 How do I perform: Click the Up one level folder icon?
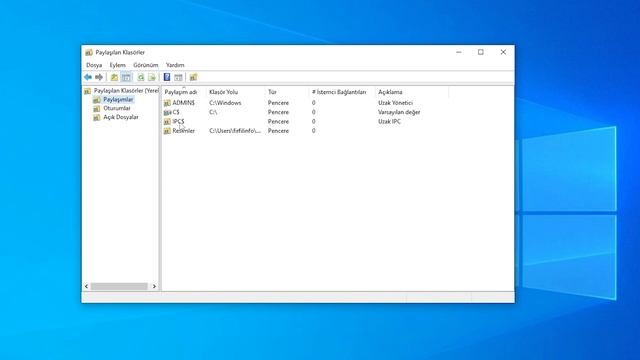[114, 77]
